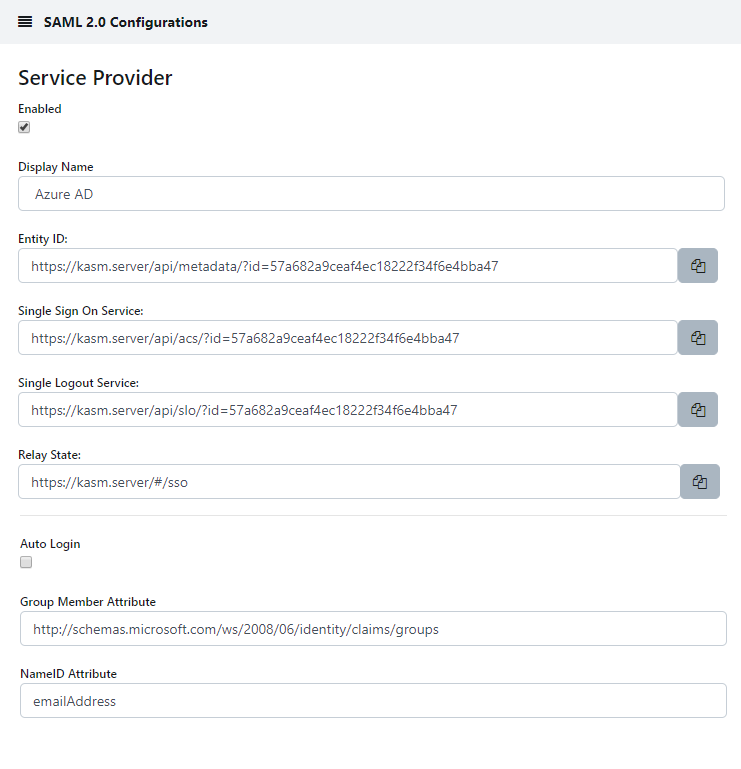Click into the Display Name field

370,194
